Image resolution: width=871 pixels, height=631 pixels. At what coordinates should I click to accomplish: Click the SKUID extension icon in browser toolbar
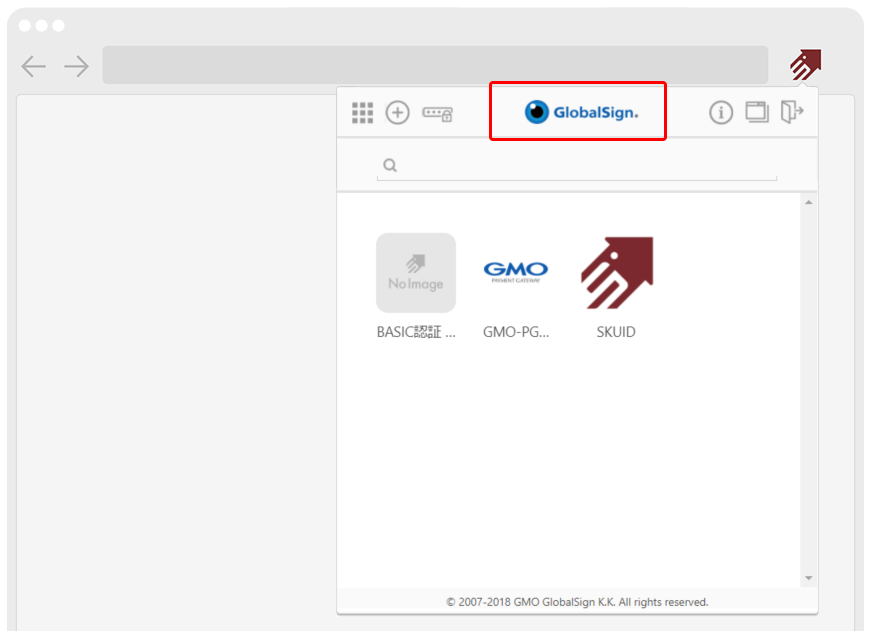[x=805, y=65]
